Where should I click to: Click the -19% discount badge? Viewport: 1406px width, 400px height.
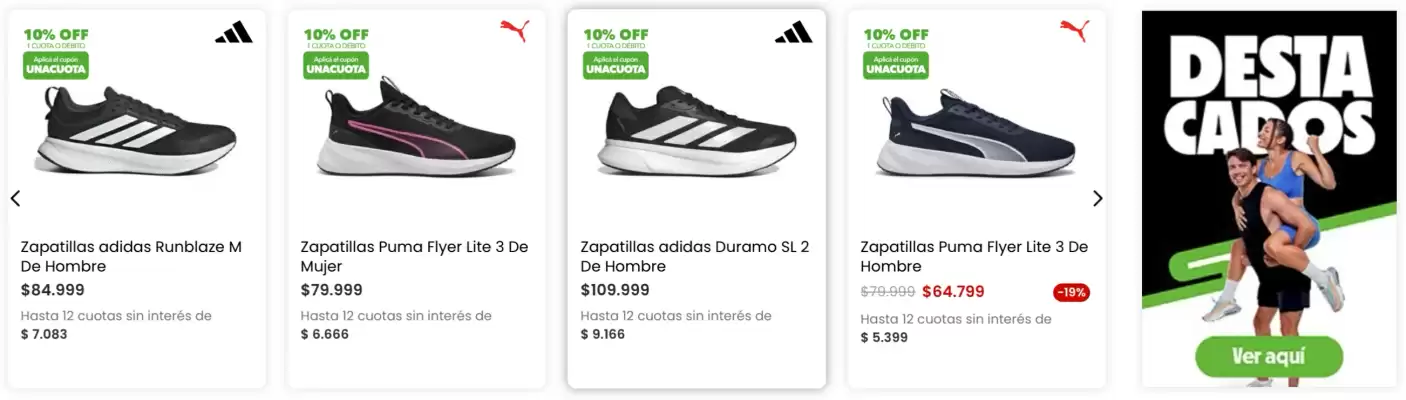pos(1071,292)
